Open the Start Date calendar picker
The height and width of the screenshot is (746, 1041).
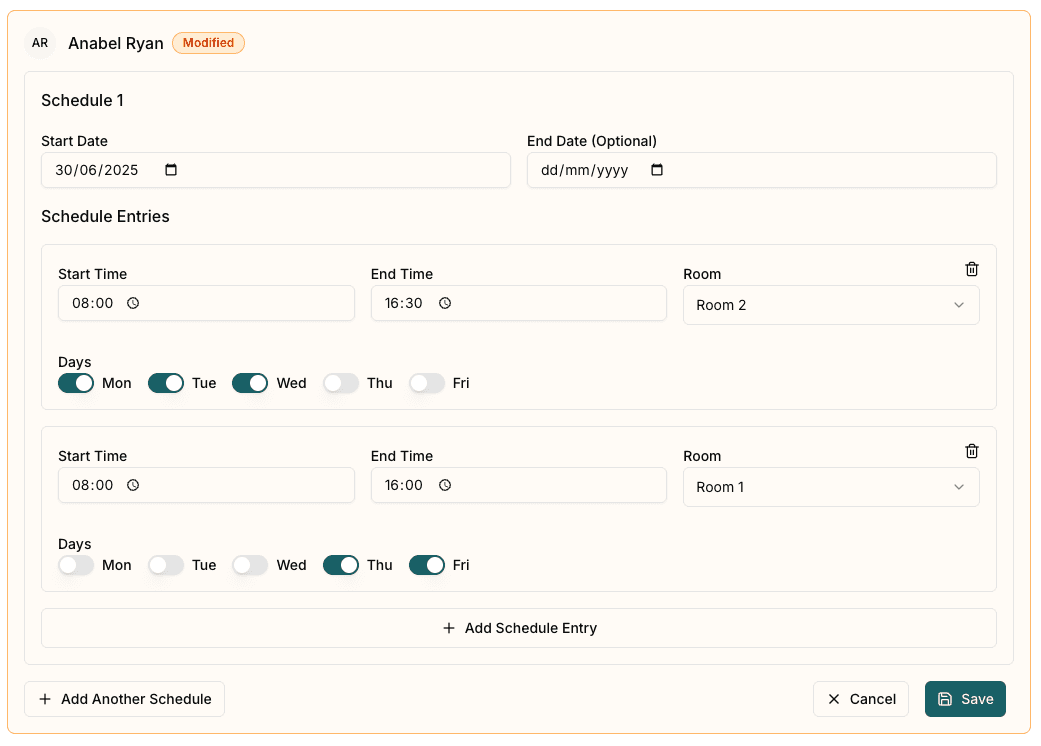click(171, 170)
